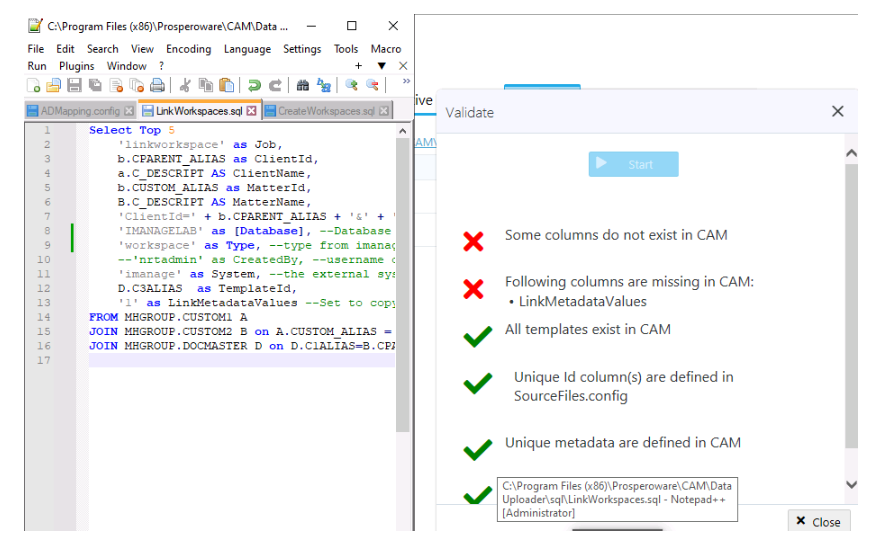This screenshot has height=543, width=883.
Task: Click the editor scrollbar up arrow
Action: tap(403, 131)
